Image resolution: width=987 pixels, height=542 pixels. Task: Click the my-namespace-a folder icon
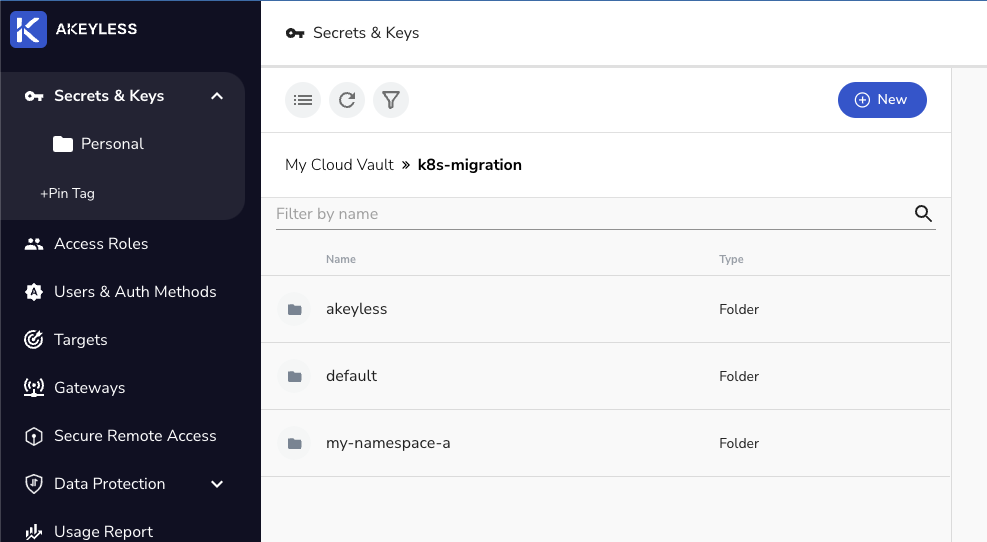[294, 444]
